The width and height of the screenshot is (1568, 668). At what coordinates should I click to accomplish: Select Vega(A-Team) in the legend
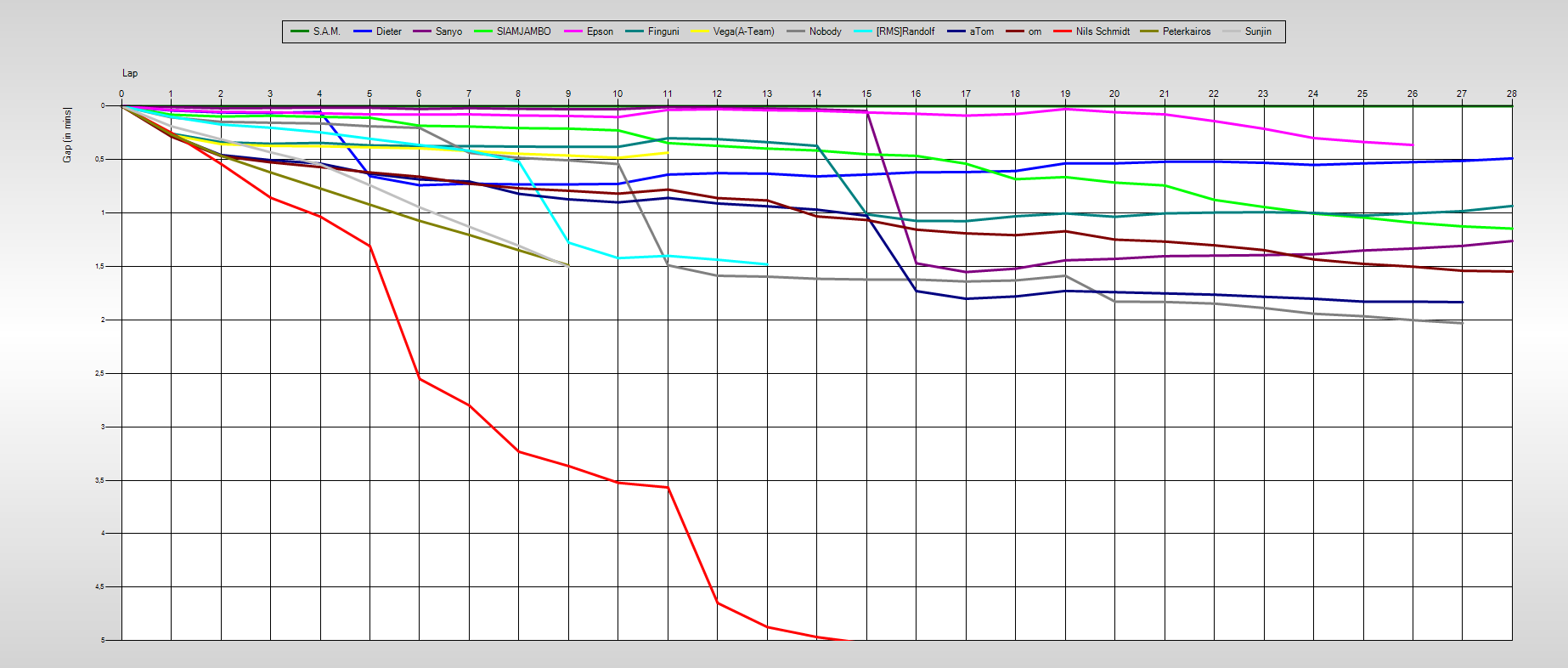pyautogui.click(x=743, y=31)
